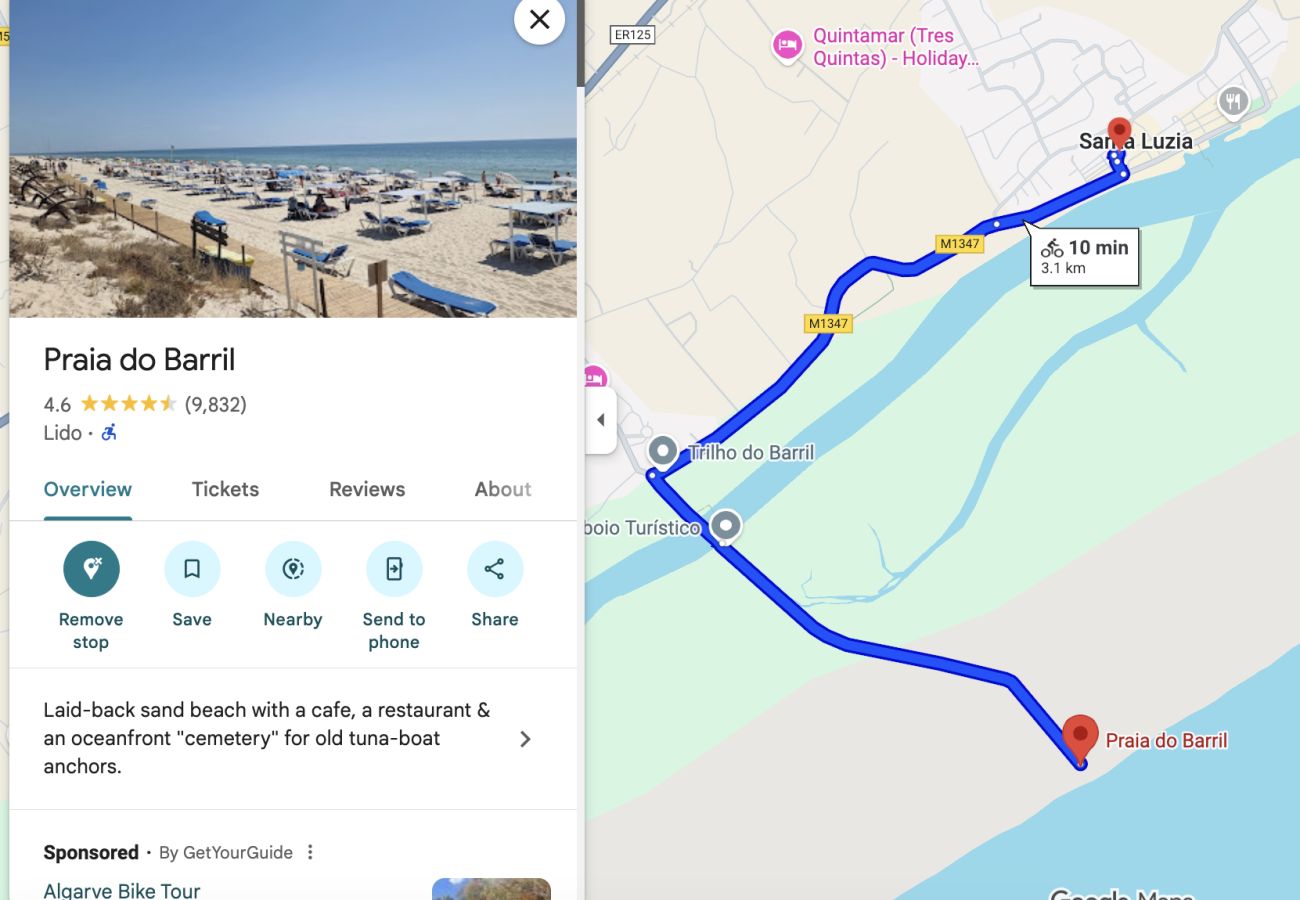Screen dimensions: 1300x900
Task: Select the About tab
Action: [x=503, y=489]
